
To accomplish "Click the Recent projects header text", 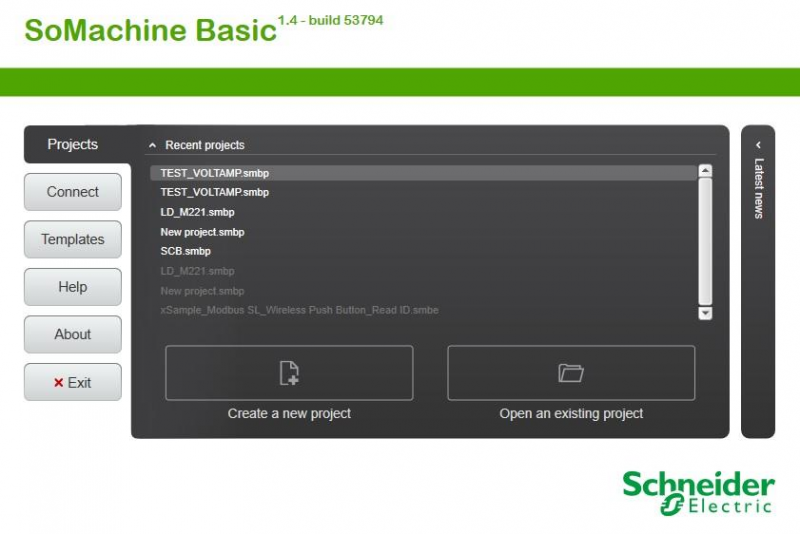I will click(x=205, y=145).
